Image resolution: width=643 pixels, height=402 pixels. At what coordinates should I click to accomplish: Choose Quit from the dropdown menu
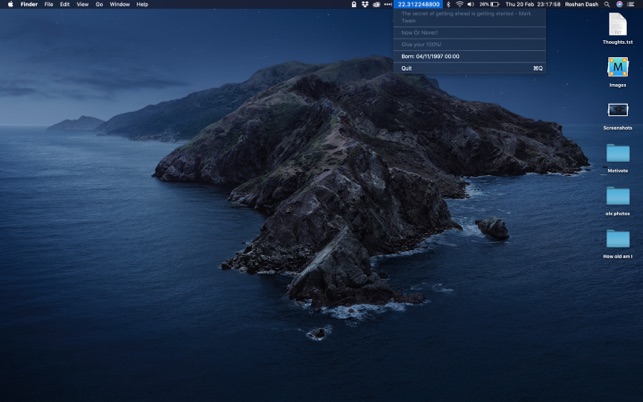[407, 68]
